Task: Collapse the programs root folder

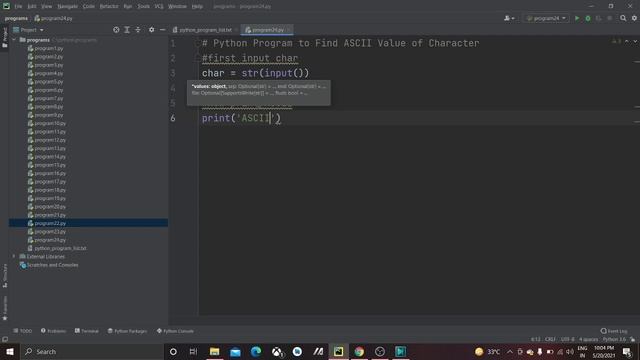Action: click(x=14, y=40)
